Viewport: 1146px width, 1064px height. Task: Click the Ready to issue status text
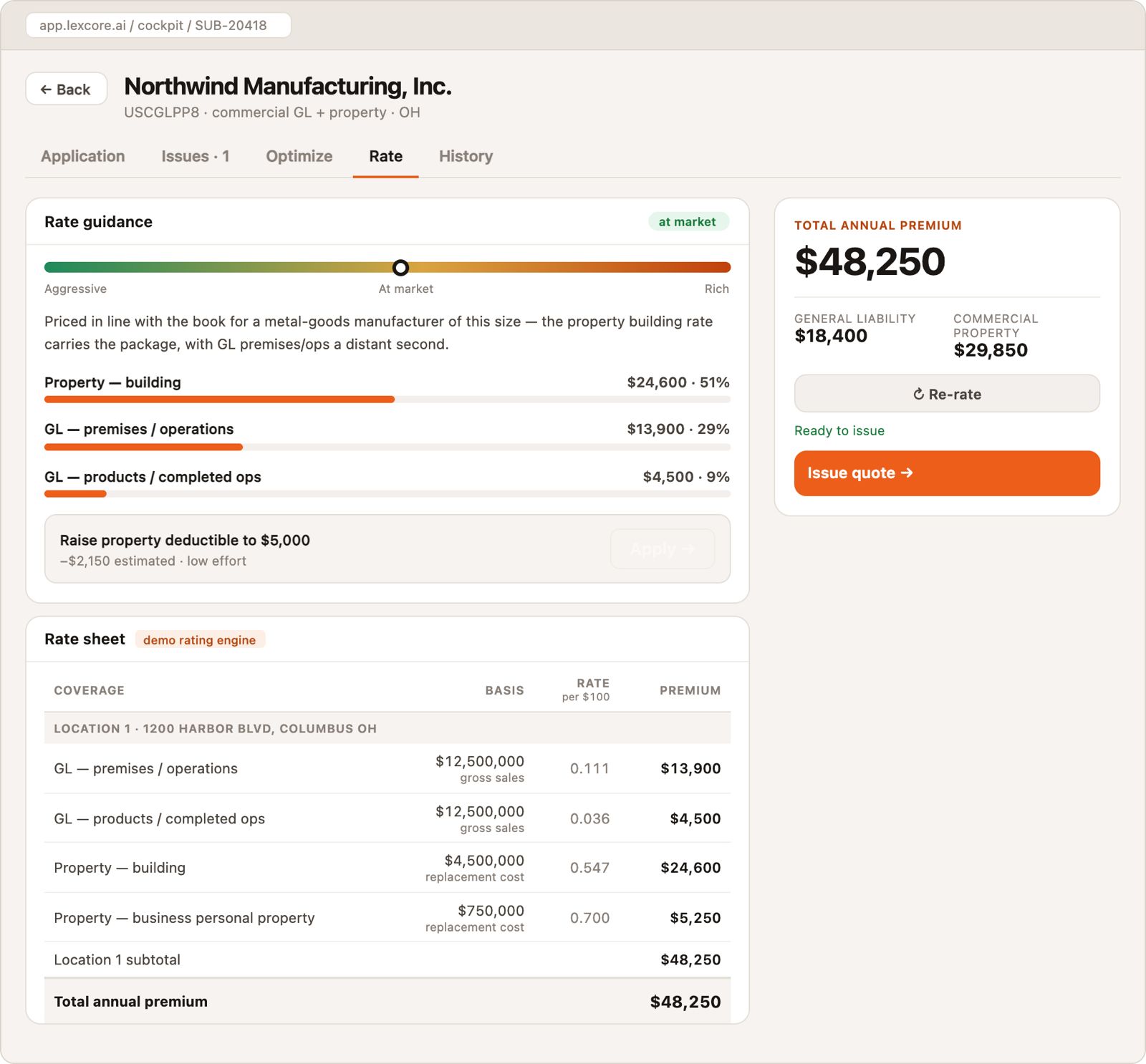(x=839, y=430)
